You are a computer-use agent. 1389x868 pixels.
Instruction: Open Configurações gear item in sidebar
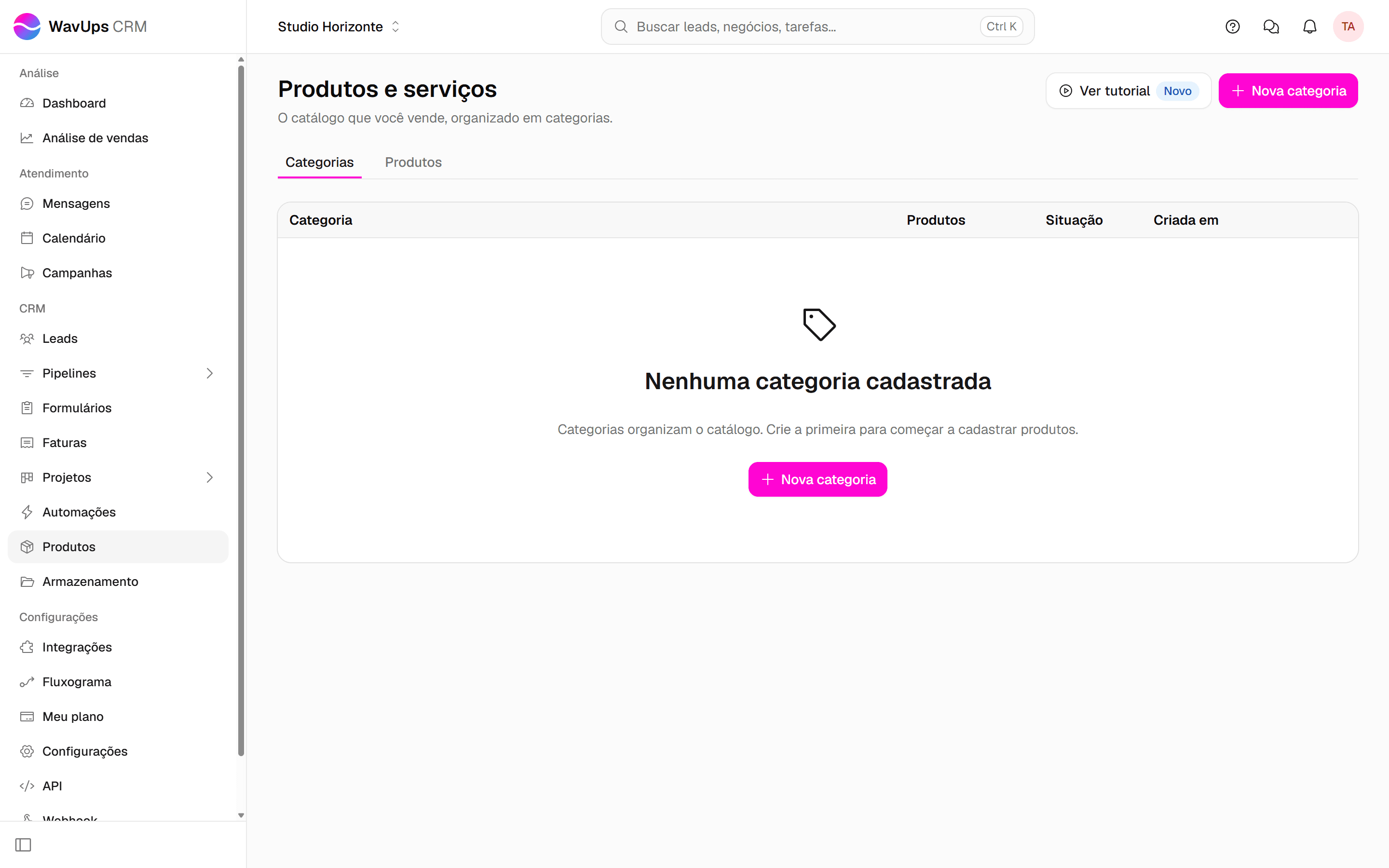pyautogui.click(x=118, y=751)
